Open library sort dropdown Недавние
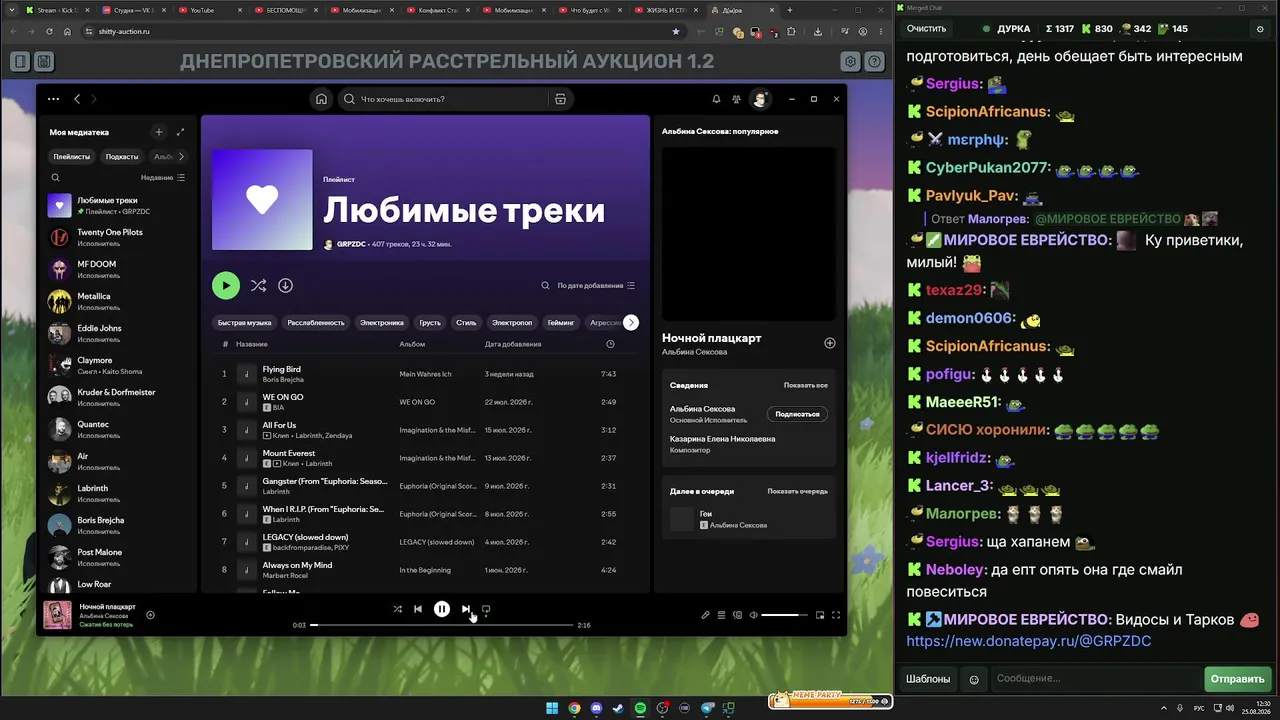The image size is (1280, 720). coord(163,177)
